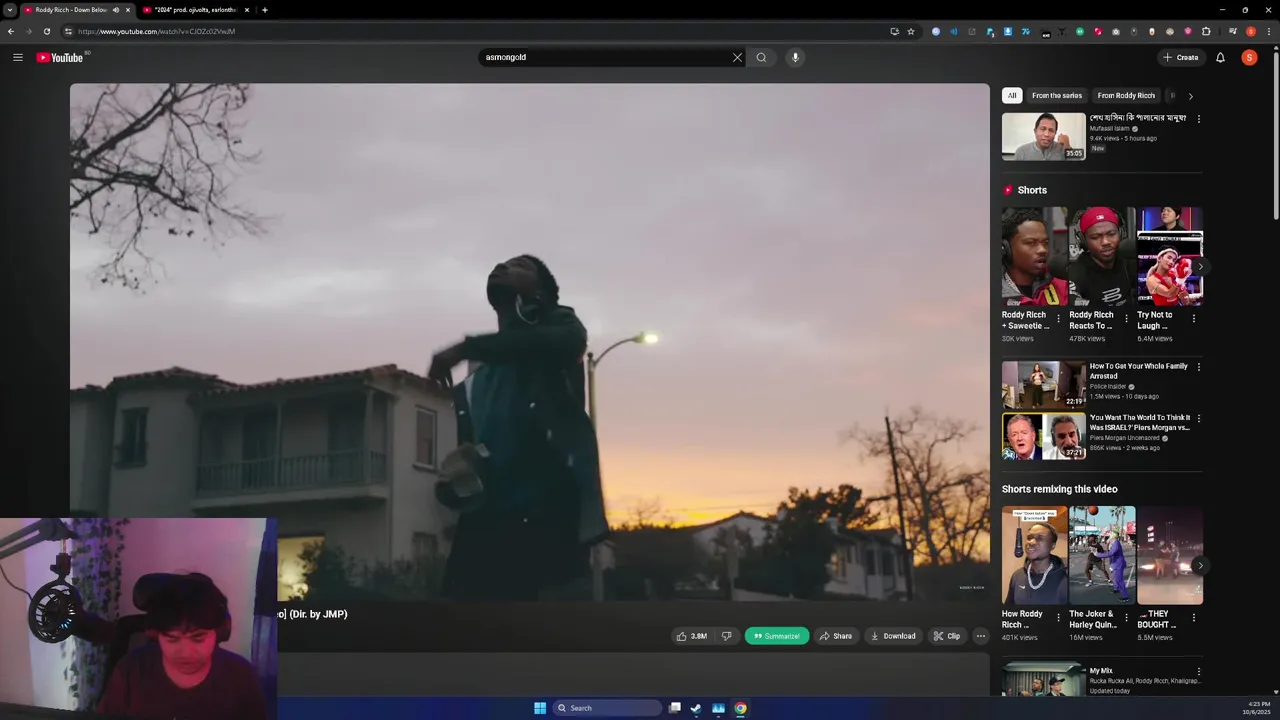The width and height of the screenshot is (1280, 720).
Task: Open the new tab plus button
Action: [264, 10]
